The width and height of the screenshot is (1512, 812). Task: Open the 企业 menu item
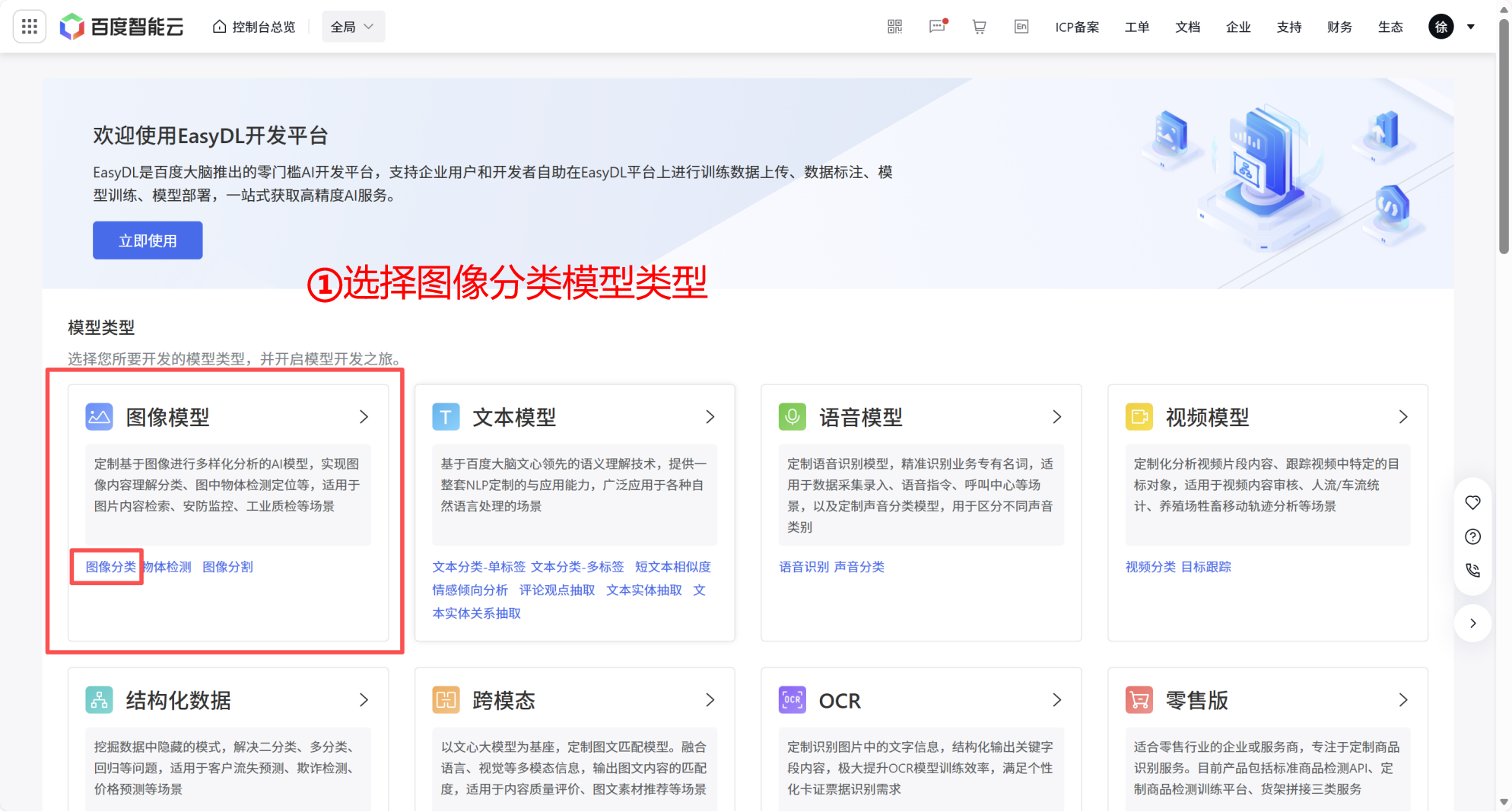[1238, 27]
